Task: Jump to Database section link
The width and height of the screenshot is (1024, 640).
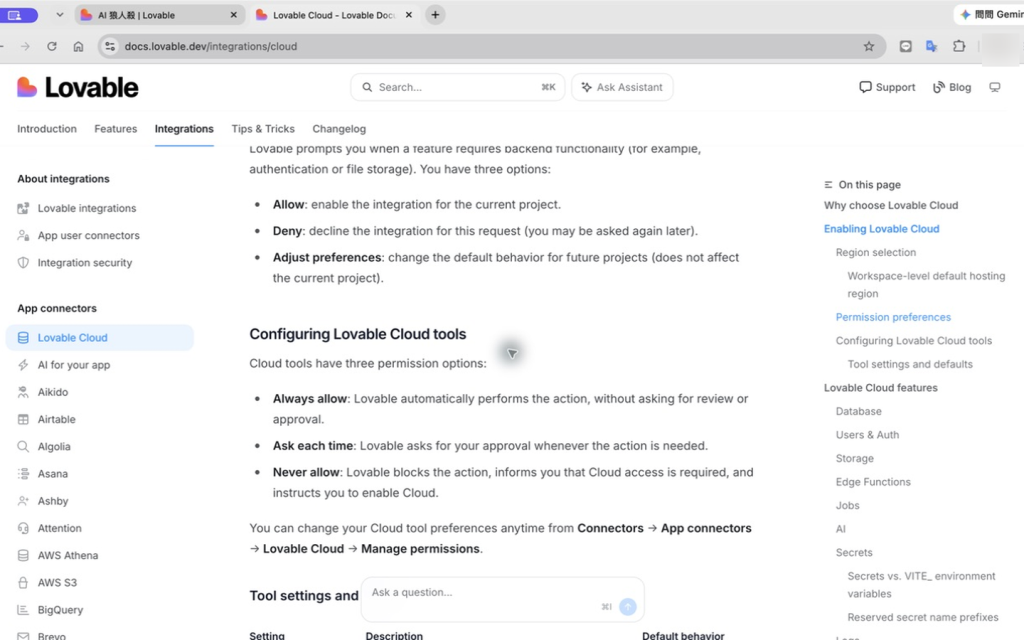Action: 858,411
